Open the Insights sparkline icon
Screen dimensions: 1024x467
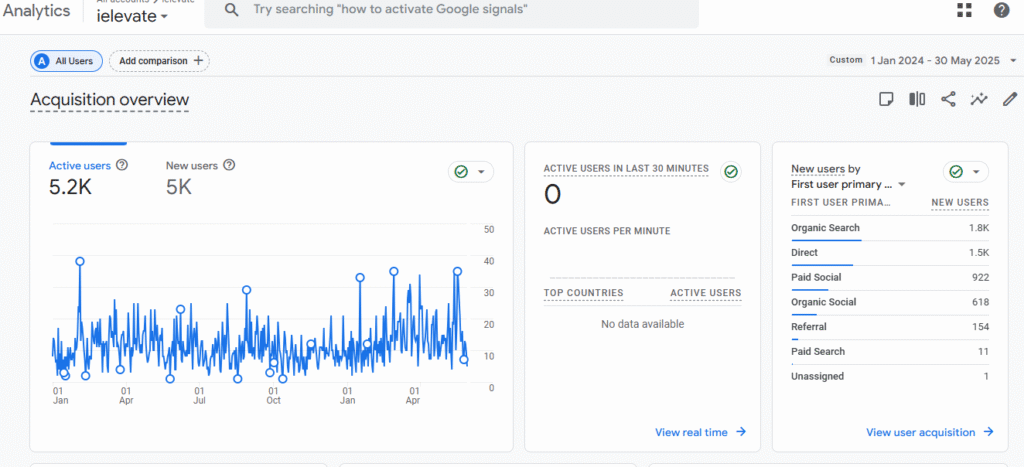(979, 99)
